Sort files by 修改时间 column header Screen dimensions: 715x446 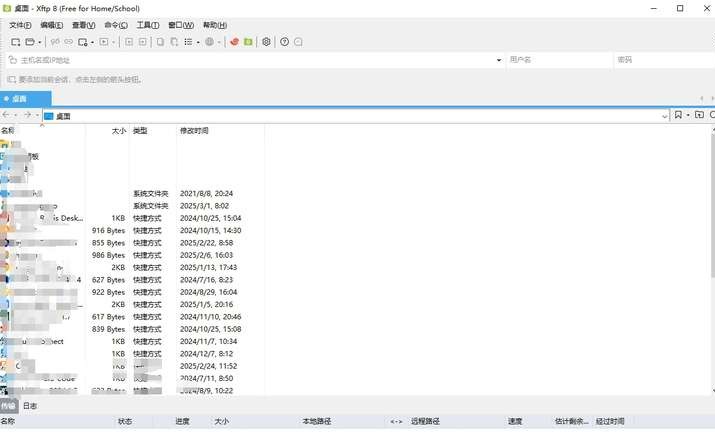[194, 131]
